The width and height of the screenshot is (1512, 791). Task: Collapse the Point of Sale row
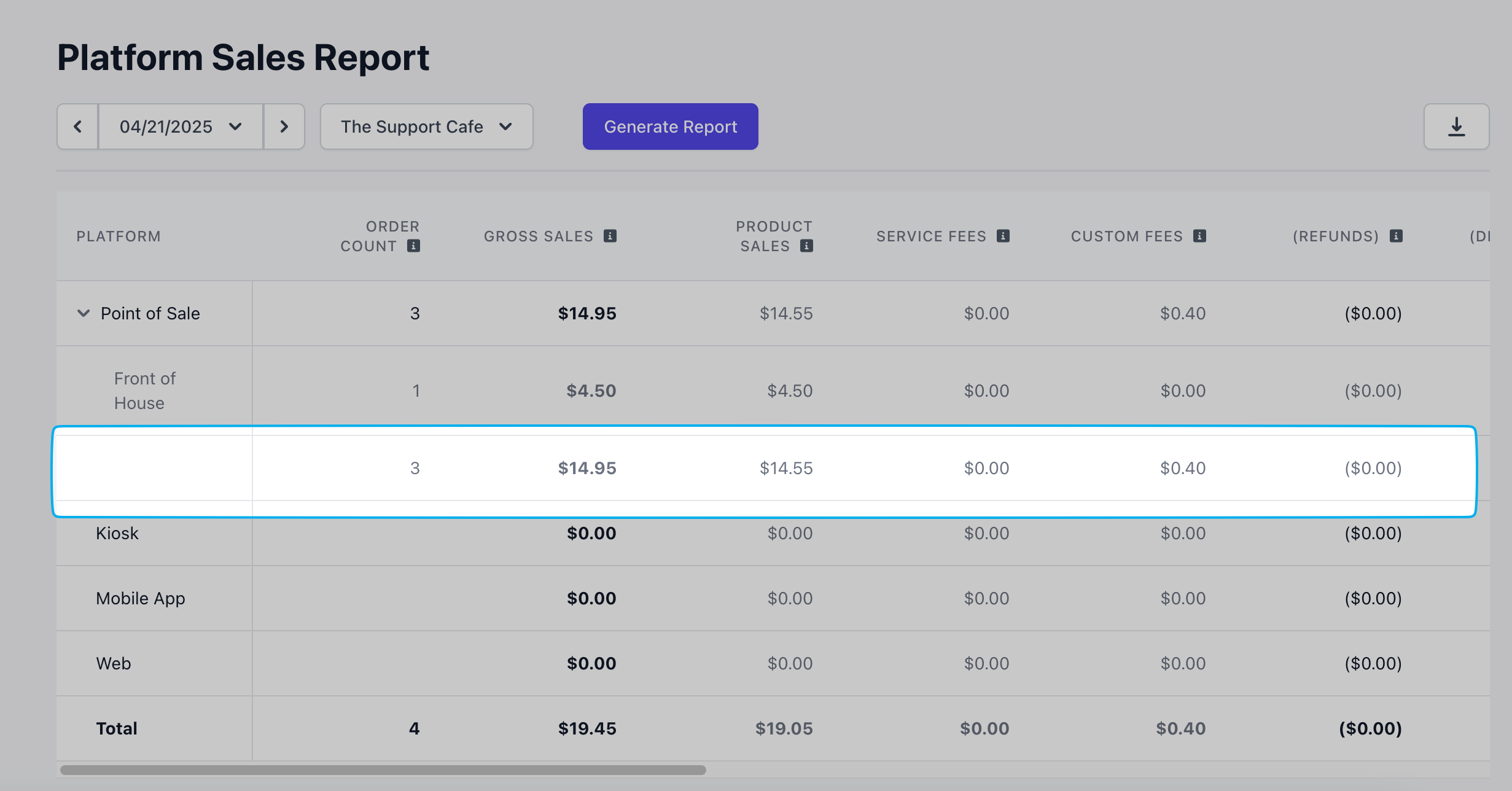coord(84,313)
